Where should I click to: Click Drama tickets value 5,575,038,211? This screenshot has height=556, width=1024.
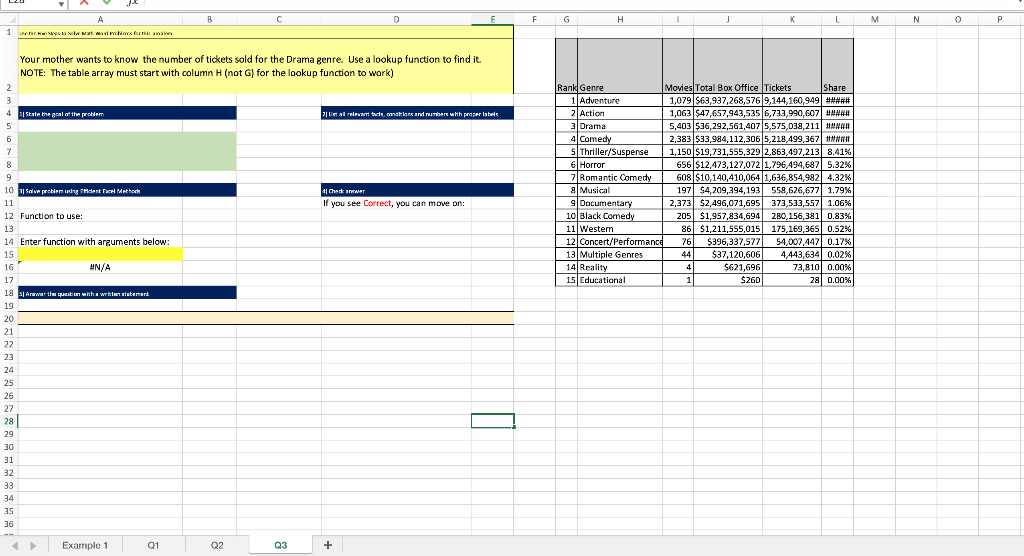click(x=792, y=126)
